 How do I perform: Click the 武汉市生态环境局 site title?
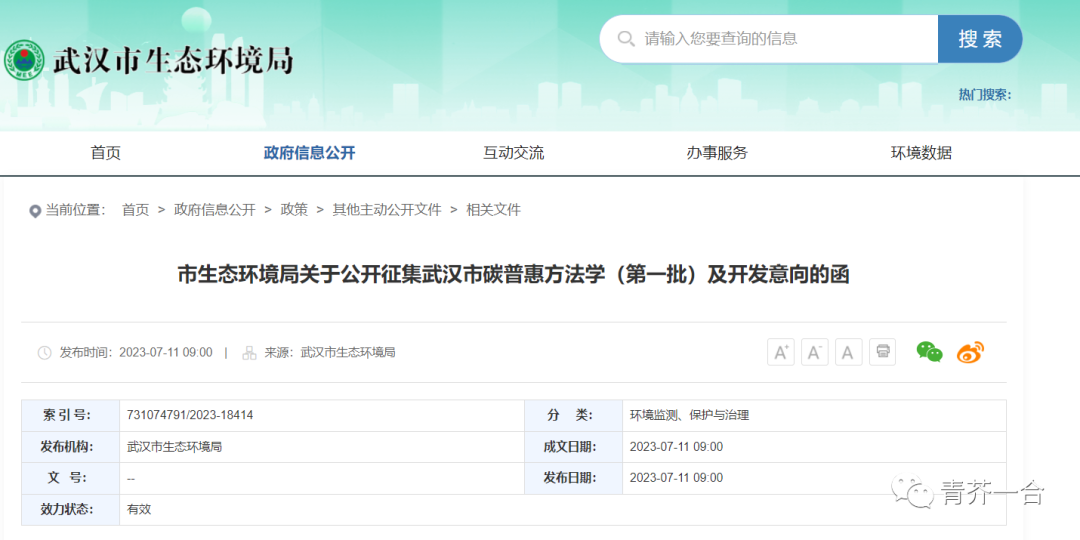coord(174,61)
